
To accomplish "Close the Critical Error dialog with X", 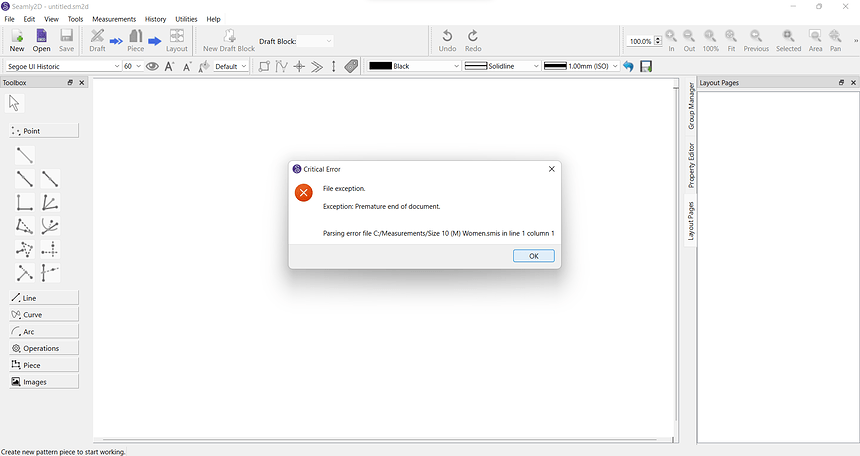I will click(x=551, y=169).
